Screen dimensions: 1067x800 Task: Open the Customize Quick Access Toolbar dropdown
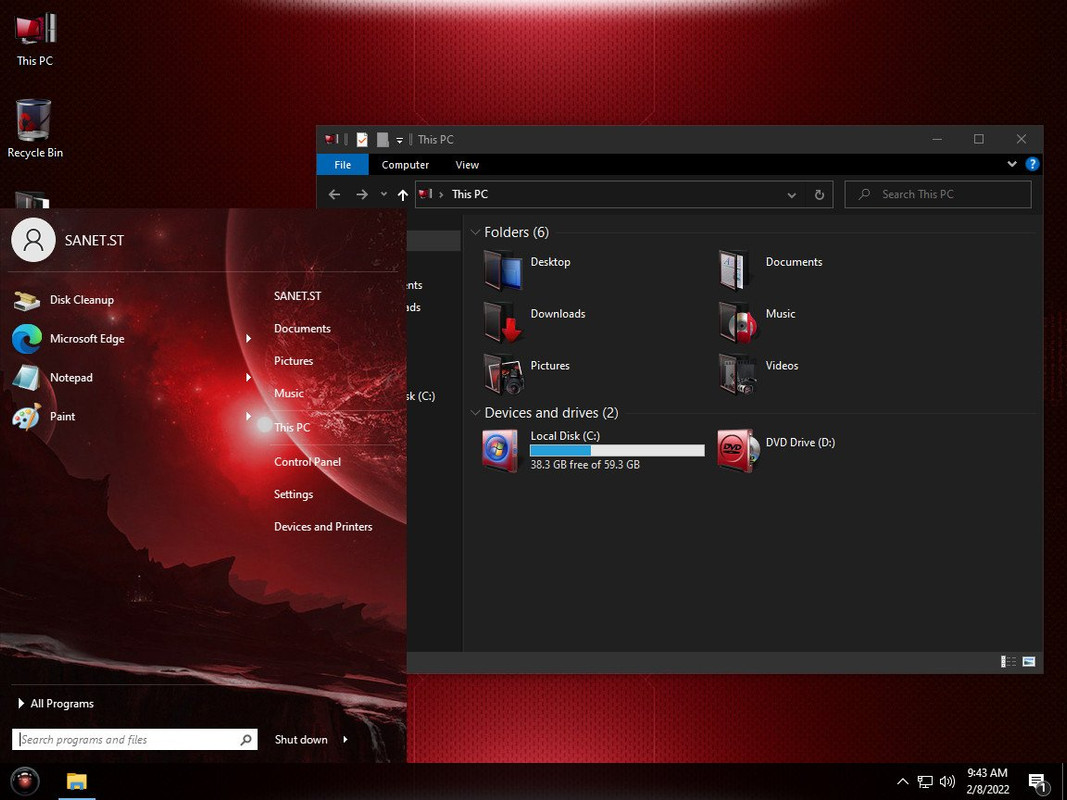tap(399, 140)
